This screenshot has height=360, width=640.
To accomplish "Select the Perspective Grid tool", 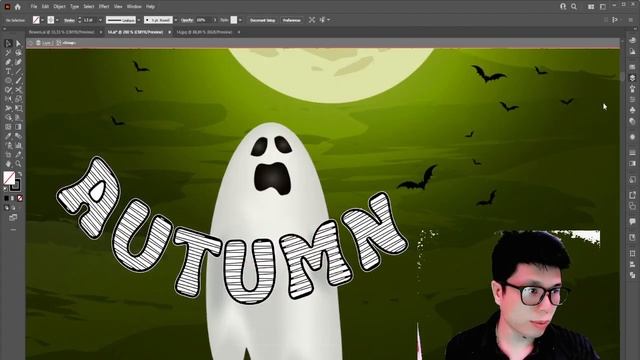I will click(18, 118).
